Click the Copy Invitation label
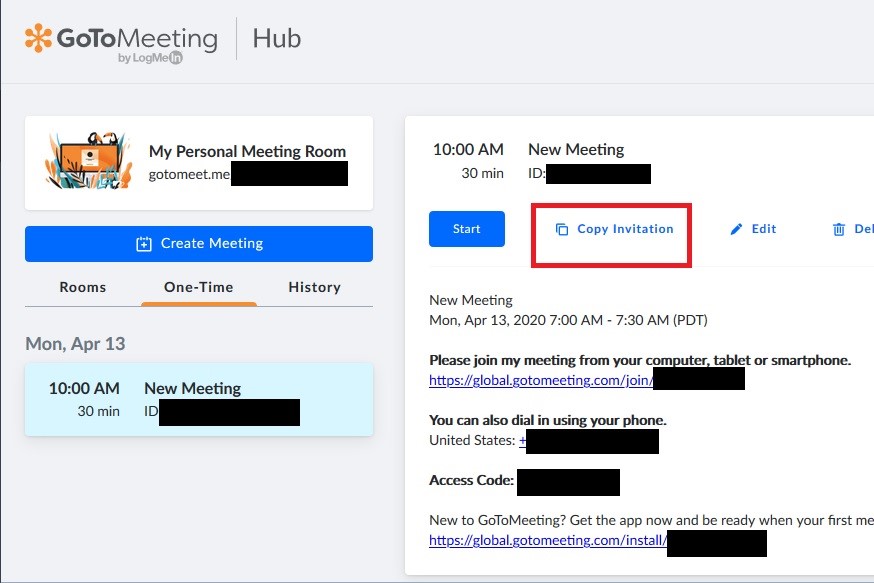This screenshot has height=583, width=874. click(625, 229)
